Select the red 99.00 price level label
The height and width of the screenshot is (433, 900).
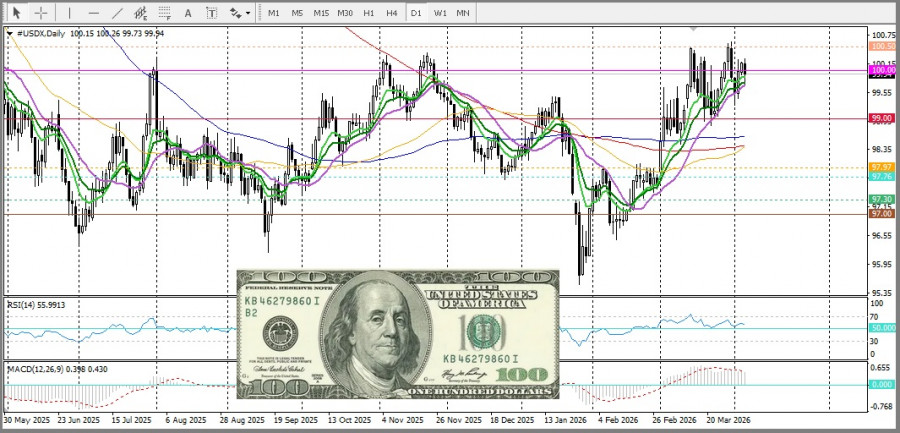tap(882, 118)
